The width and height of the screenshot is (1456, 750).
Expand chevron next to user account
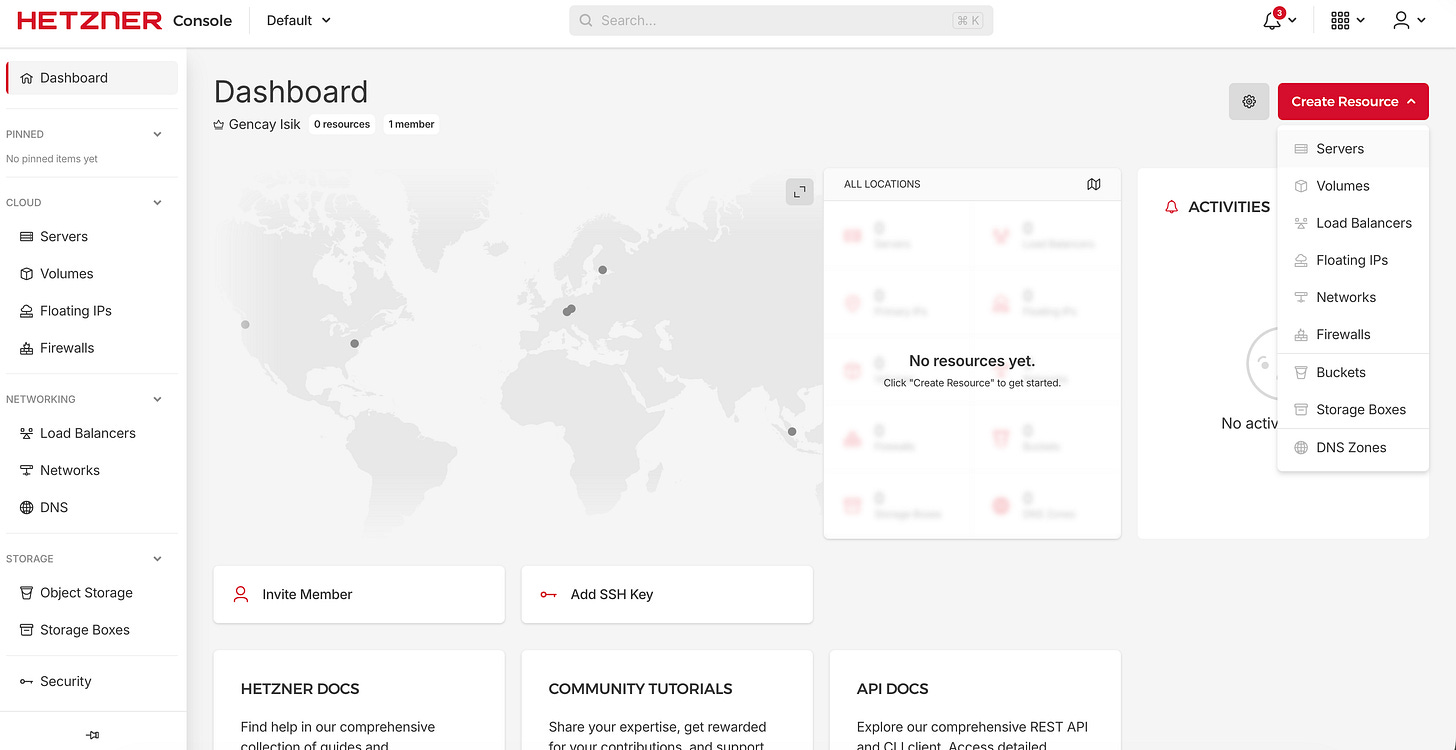click(x=1421, y=20)
